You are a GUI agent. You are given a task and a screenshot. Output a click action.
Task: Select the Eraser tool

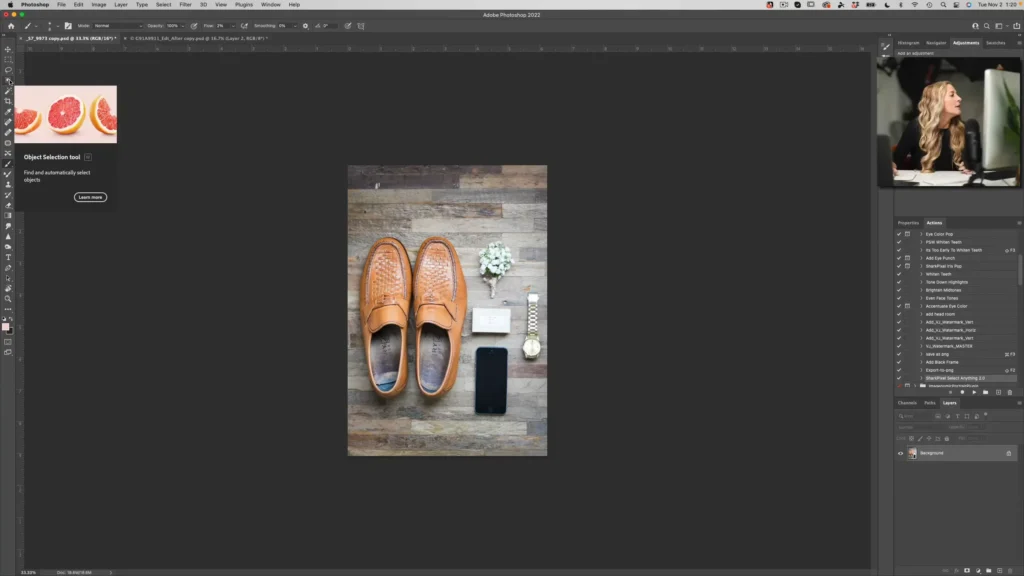tap(8, 205)
